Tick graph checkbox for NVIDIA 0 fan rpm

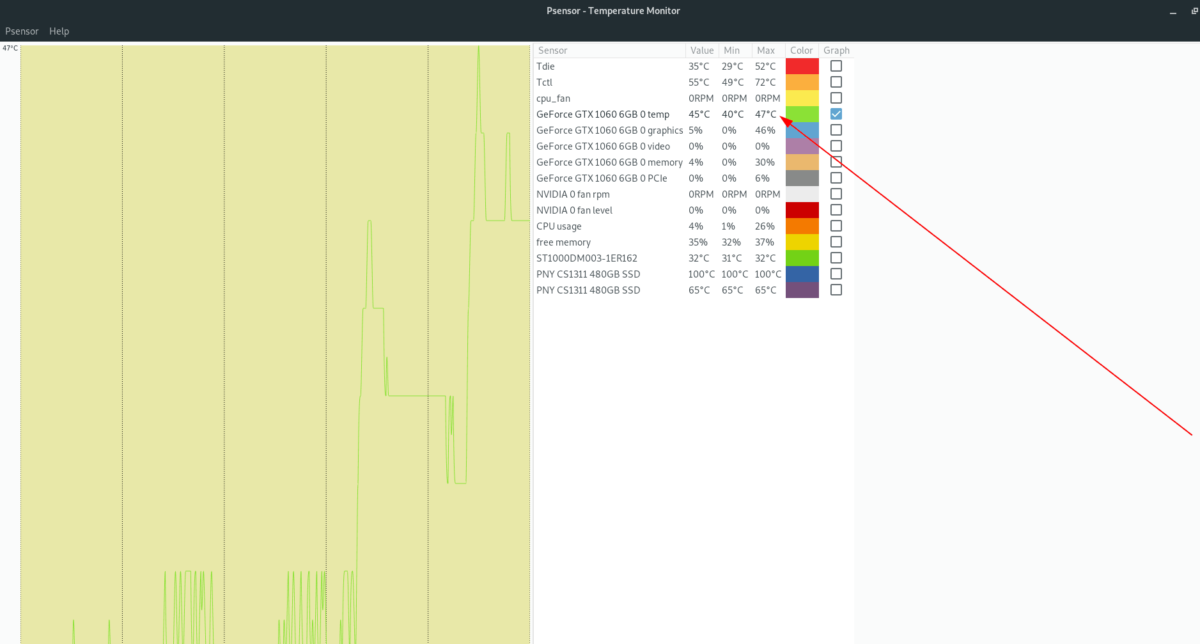[836, 194]
